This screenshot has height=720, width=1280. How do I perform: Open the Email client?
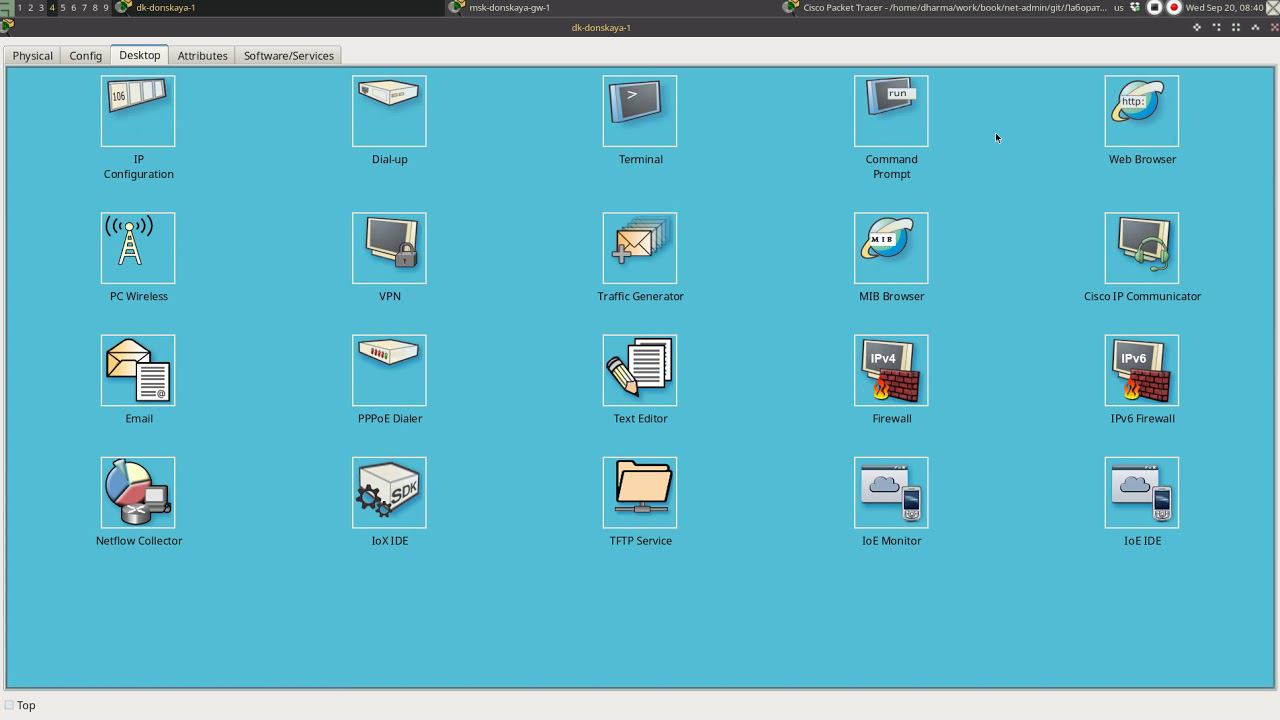tap(138, 370)
